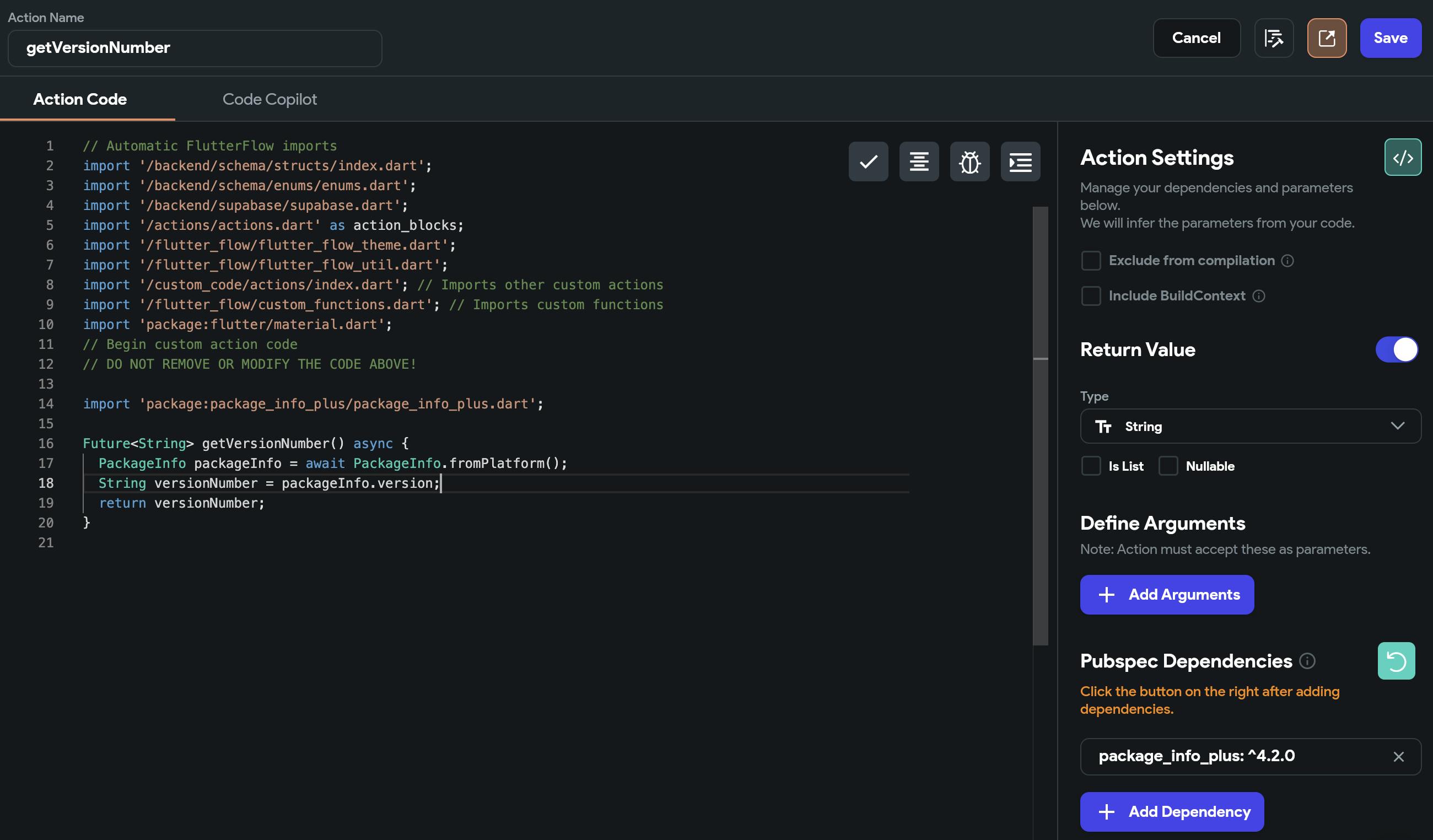This screenshot has height=840, width=1433.
Task: Click the refresh Pubspec Dependencies icon
Action: click(1396, 661)
